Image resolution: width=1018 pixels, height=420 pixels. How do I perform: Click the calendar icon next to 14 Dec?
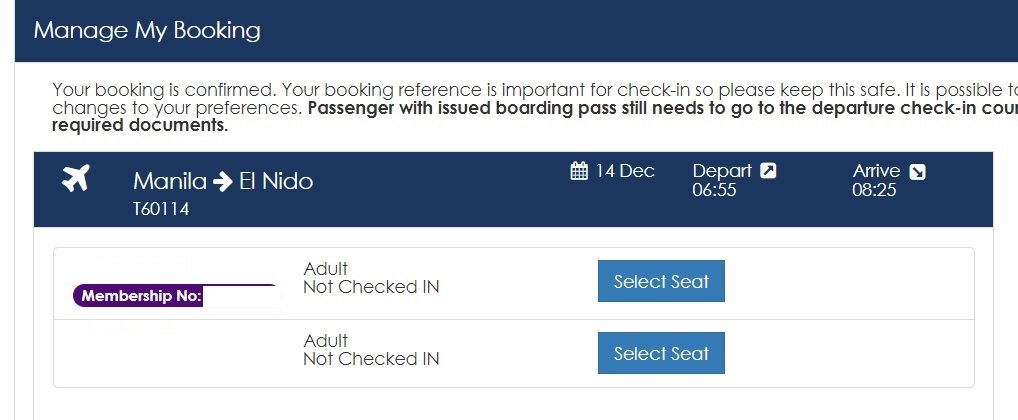click(x=578, y=171)
